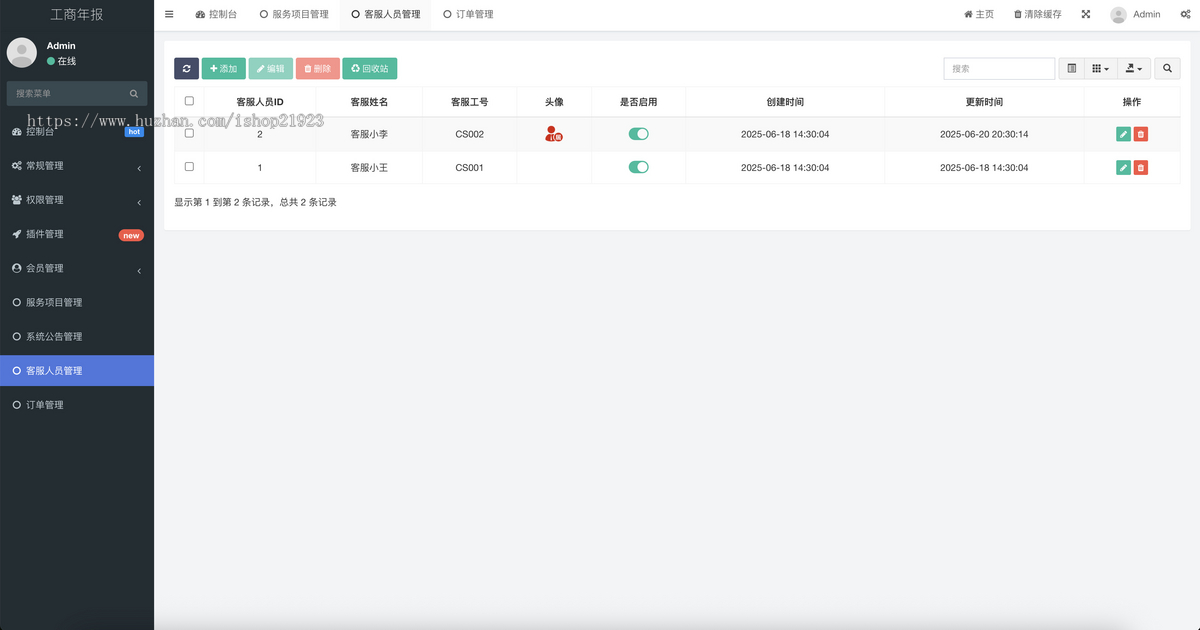Image resolution: width=1200 pixels, height=630 pixels.
Task: Switch to the 订单管理 tab
Action: click(468, 14)
